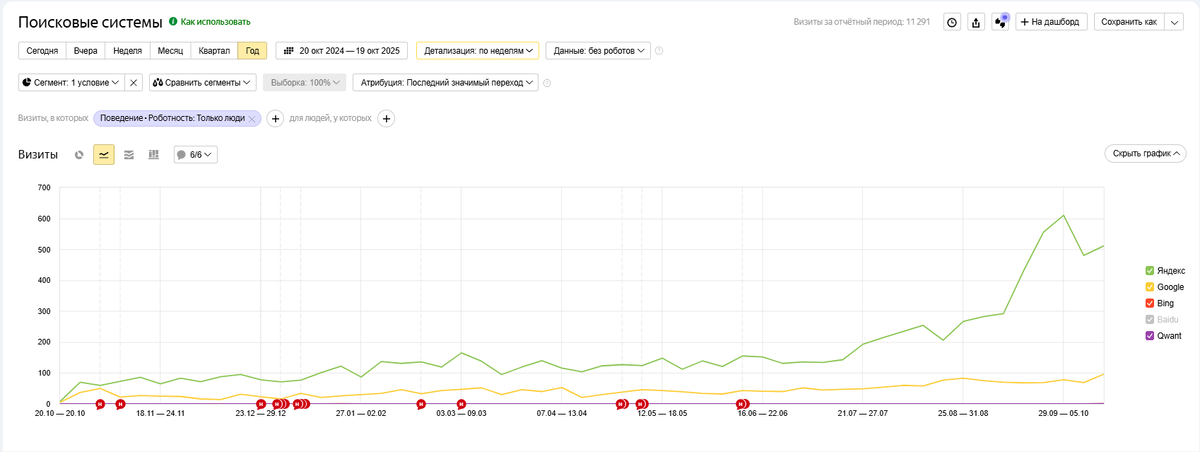Expand arrow next to Сохранить как
The width and height of the screenshot is (1200, 452).
pyautogui.click(x=1174, y=22)
